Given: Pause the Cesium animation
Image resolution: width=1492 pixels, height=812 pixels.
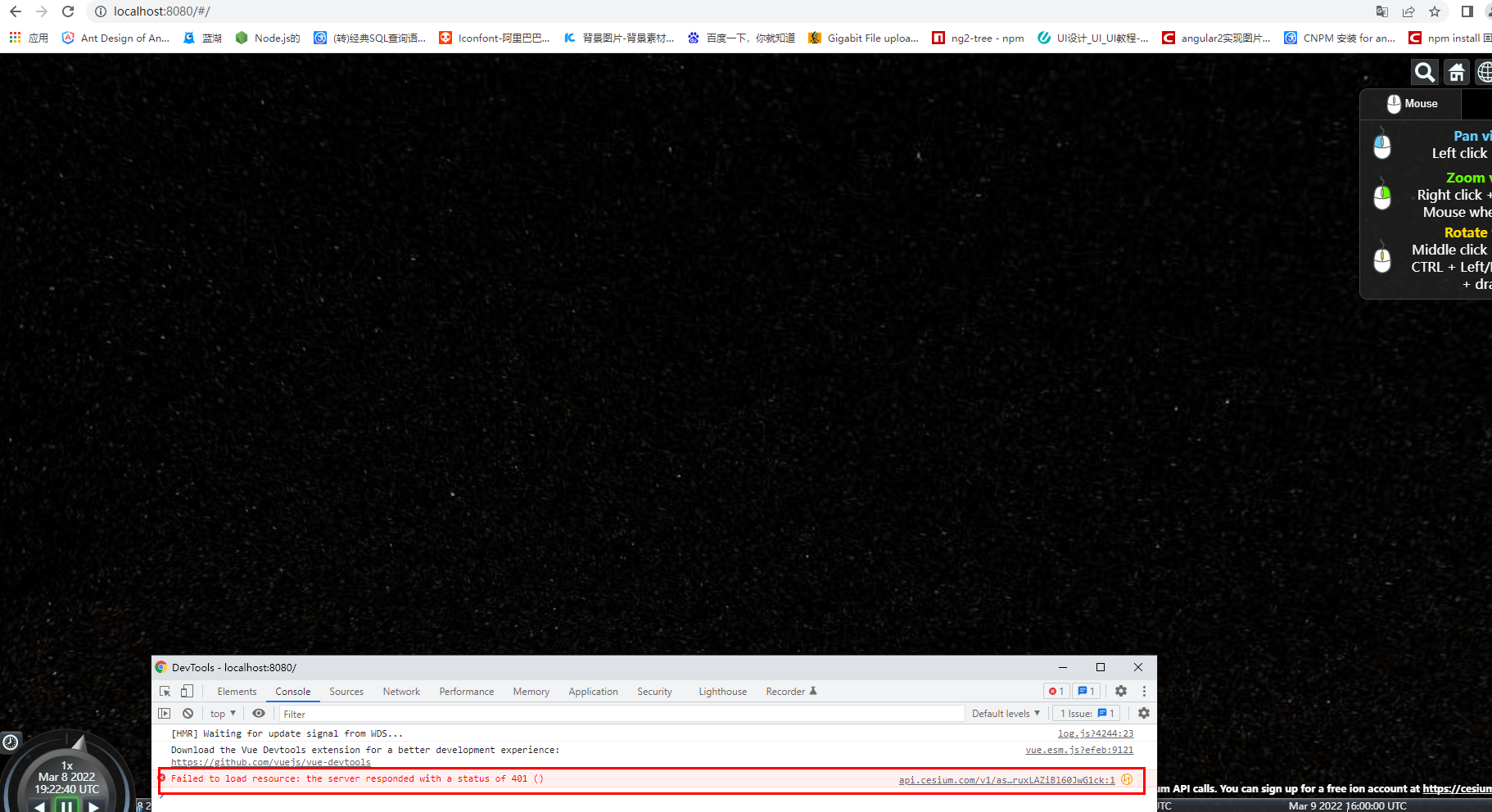Looking at the screenshot, I should (x=66, y=806).
